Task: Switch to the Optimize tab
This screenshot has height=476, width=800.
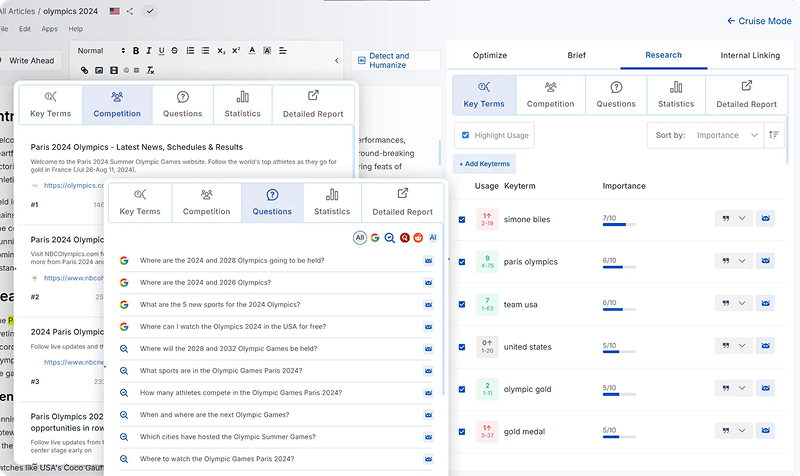Action: [490, 55]
